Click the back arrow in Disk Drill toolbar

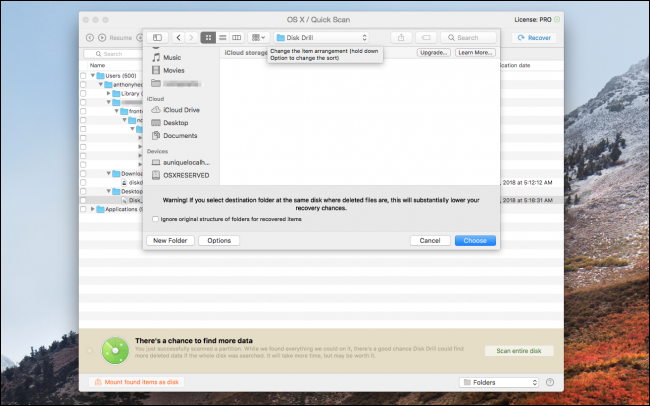90,38
